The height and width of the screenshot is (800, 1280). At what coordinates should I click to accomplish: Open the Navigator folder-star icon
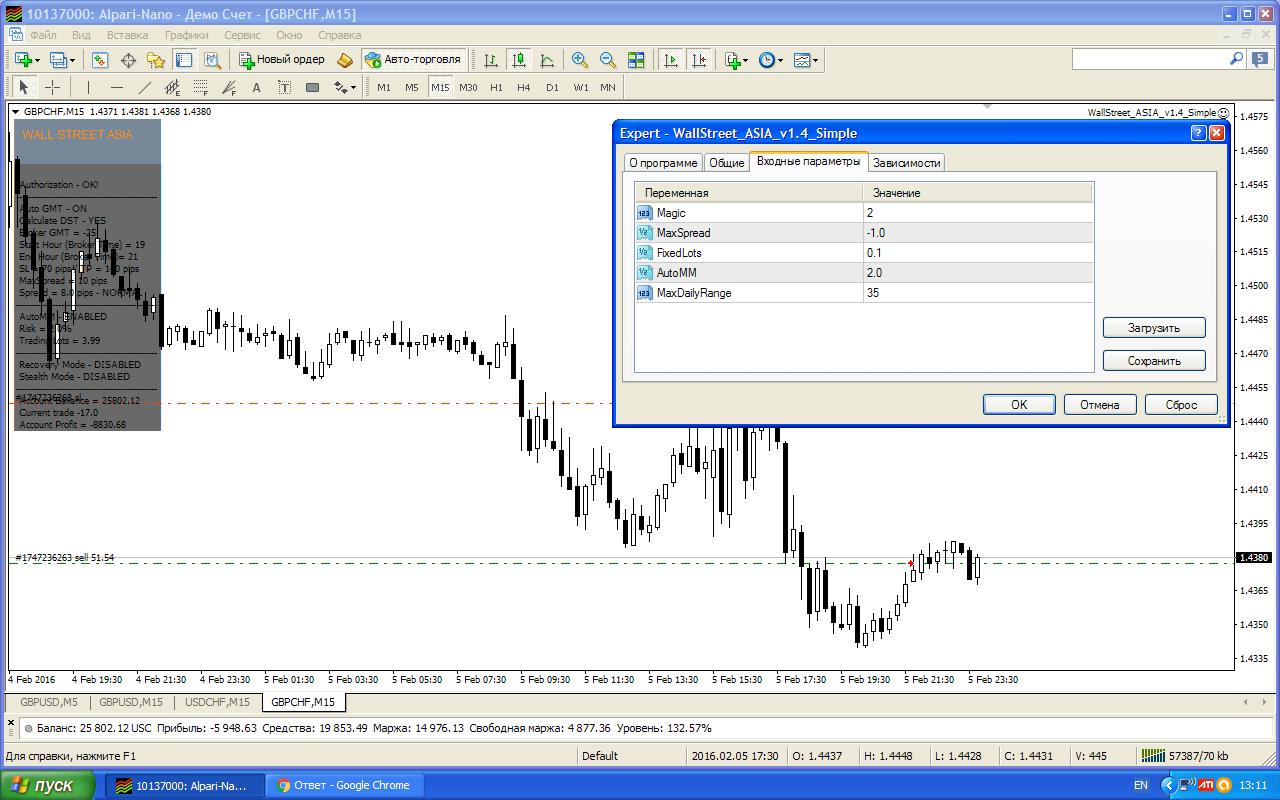(x=156, y=60)
